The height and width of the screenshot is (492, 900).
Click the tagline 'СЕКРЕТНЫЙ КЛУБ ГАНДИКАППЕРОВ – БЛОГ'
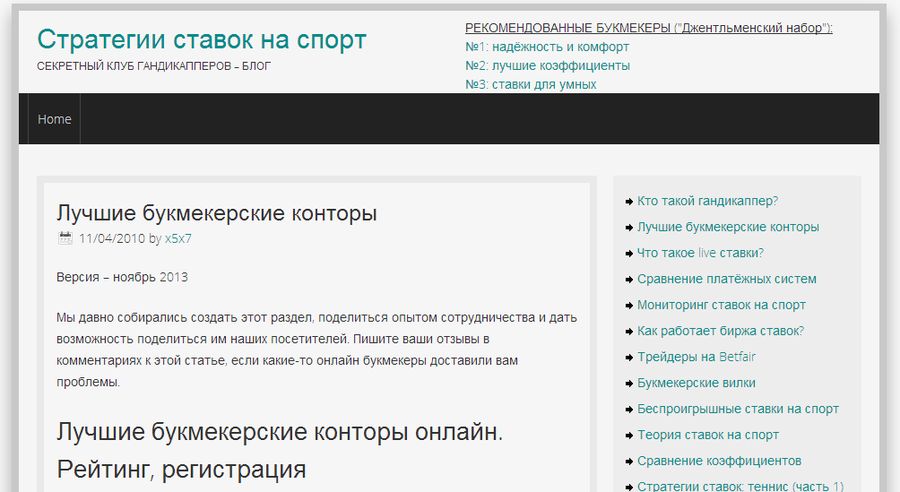coord(154,66)
